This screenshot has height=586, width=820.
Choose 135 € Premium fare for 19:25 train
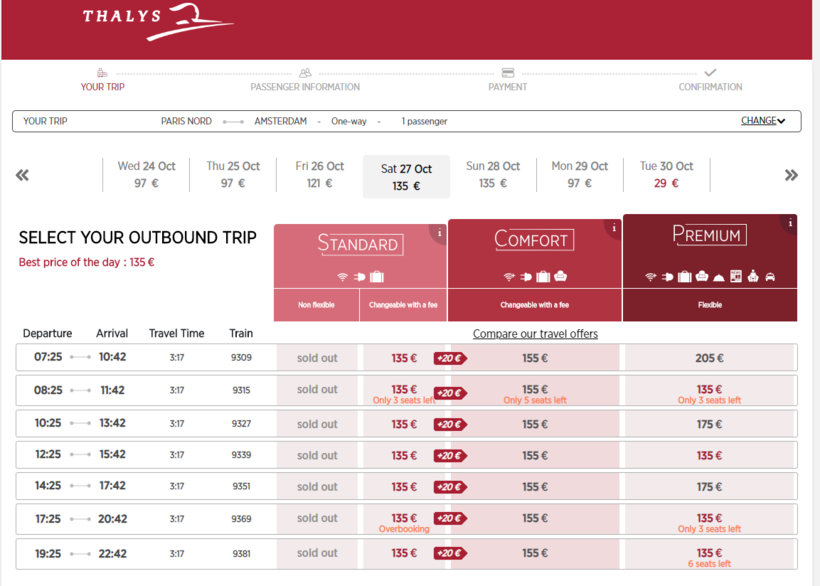tap(709, 553)
